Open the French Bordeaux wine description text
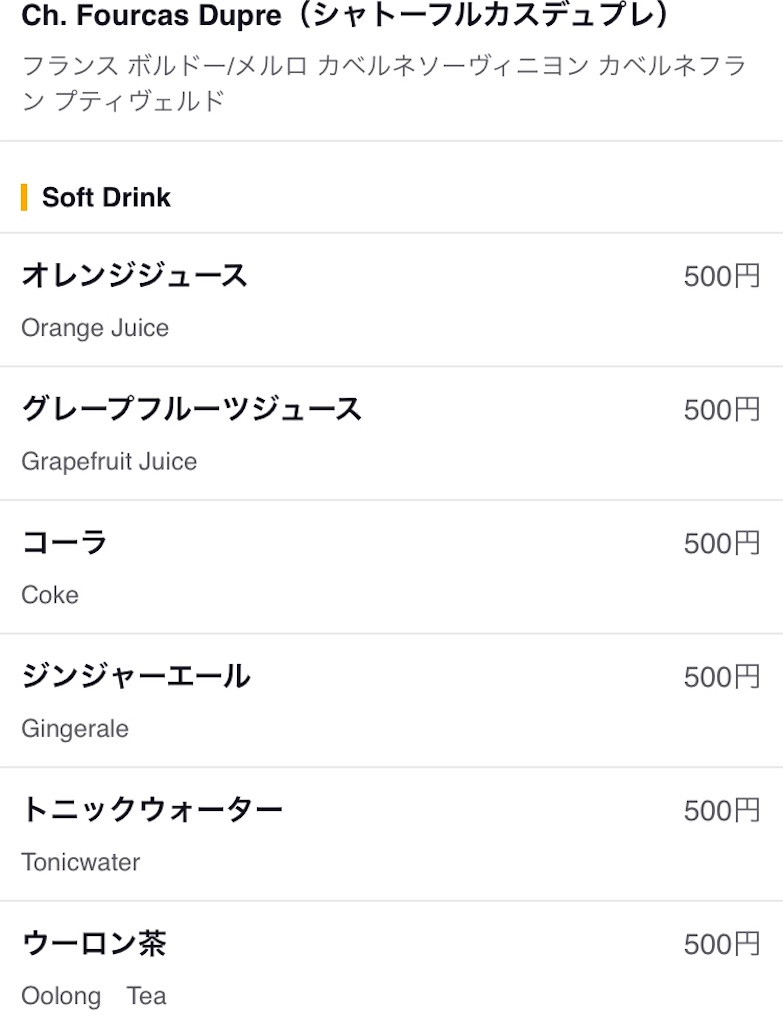Screen dimensions: 783x1024 [x=384, y=84]
